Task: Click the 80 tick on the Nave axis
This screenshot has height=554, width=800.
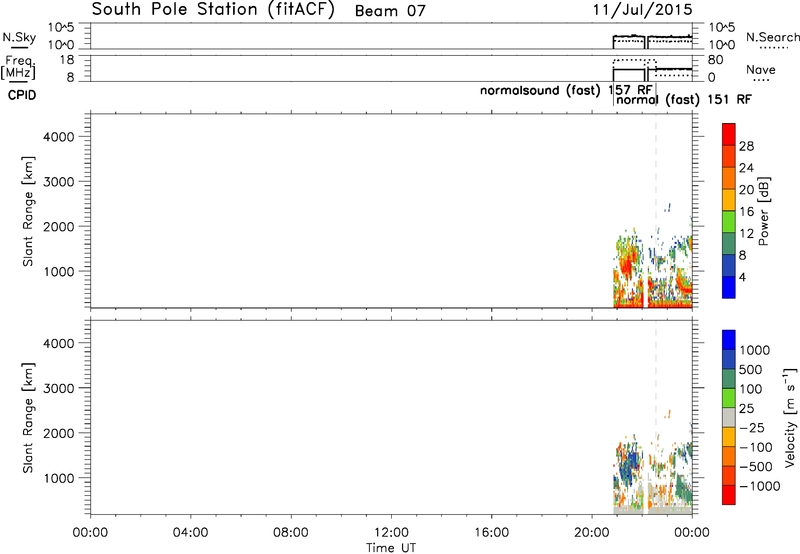Action: 716,60
